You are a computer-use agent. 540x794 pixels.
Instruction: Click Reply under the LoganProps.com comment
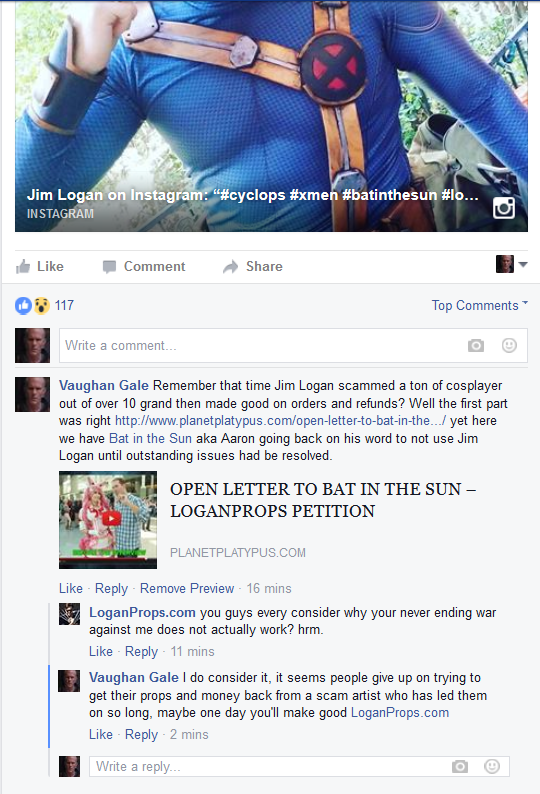click(x=141, y=652)
